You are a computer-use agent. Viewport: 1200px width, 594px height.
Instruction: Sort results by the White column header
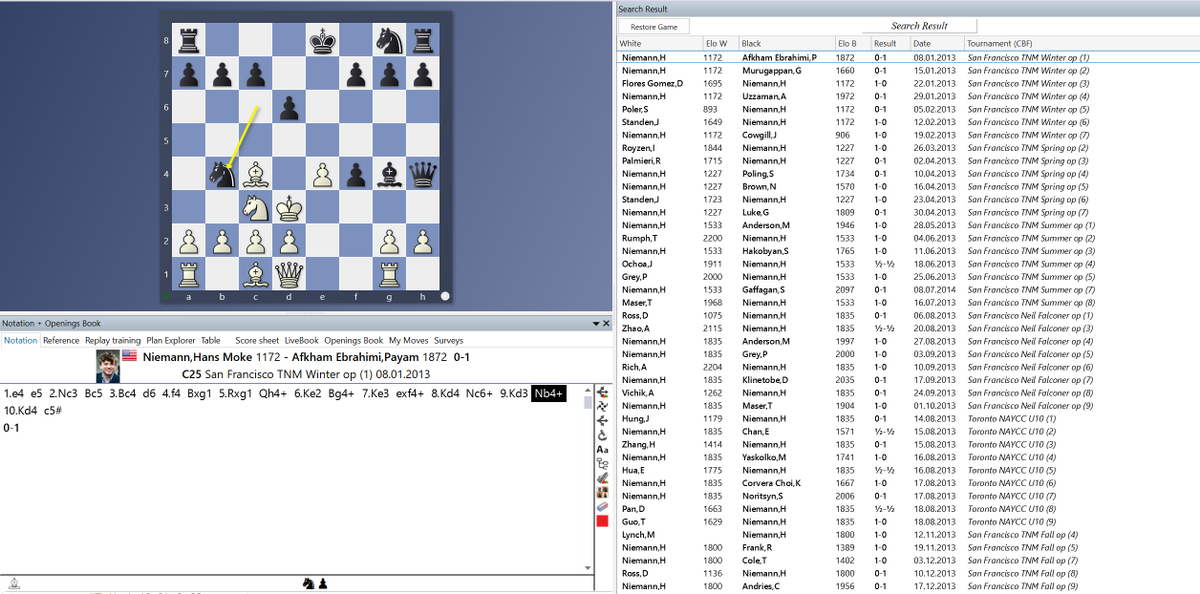[x=660, y=44]
